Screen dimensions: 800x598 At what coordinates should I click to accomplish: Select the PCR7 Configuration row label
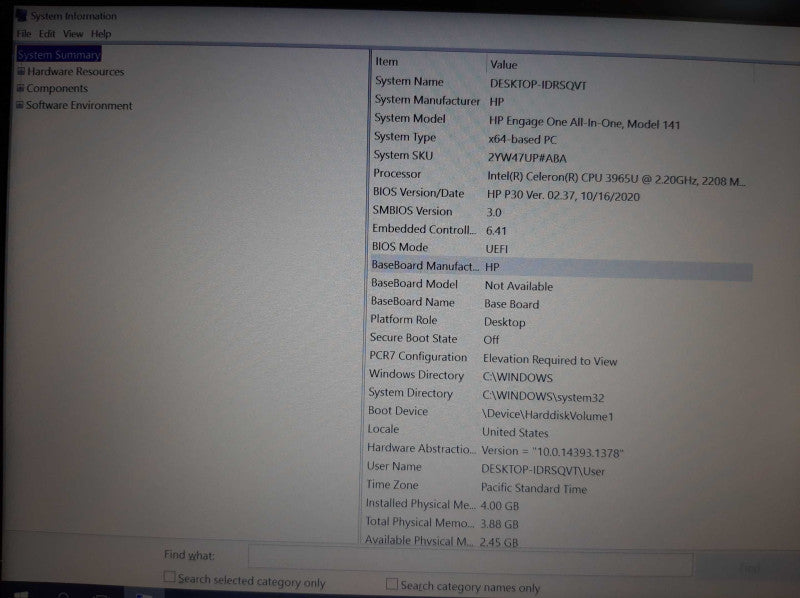[x=418, y=357]
